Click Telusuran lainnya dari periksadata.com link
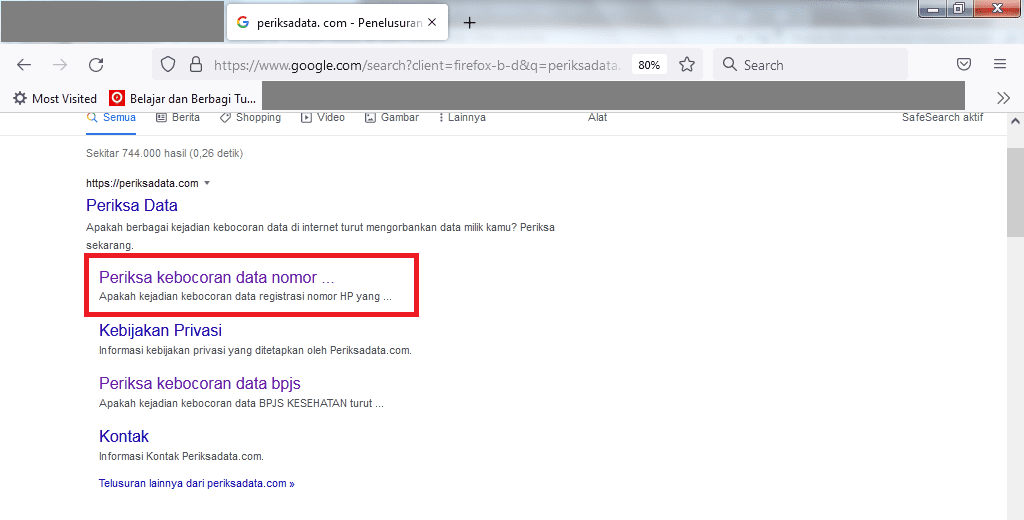Image resolution: width=1024 pixels, height=520 pixels. click(x=197, y=483)
